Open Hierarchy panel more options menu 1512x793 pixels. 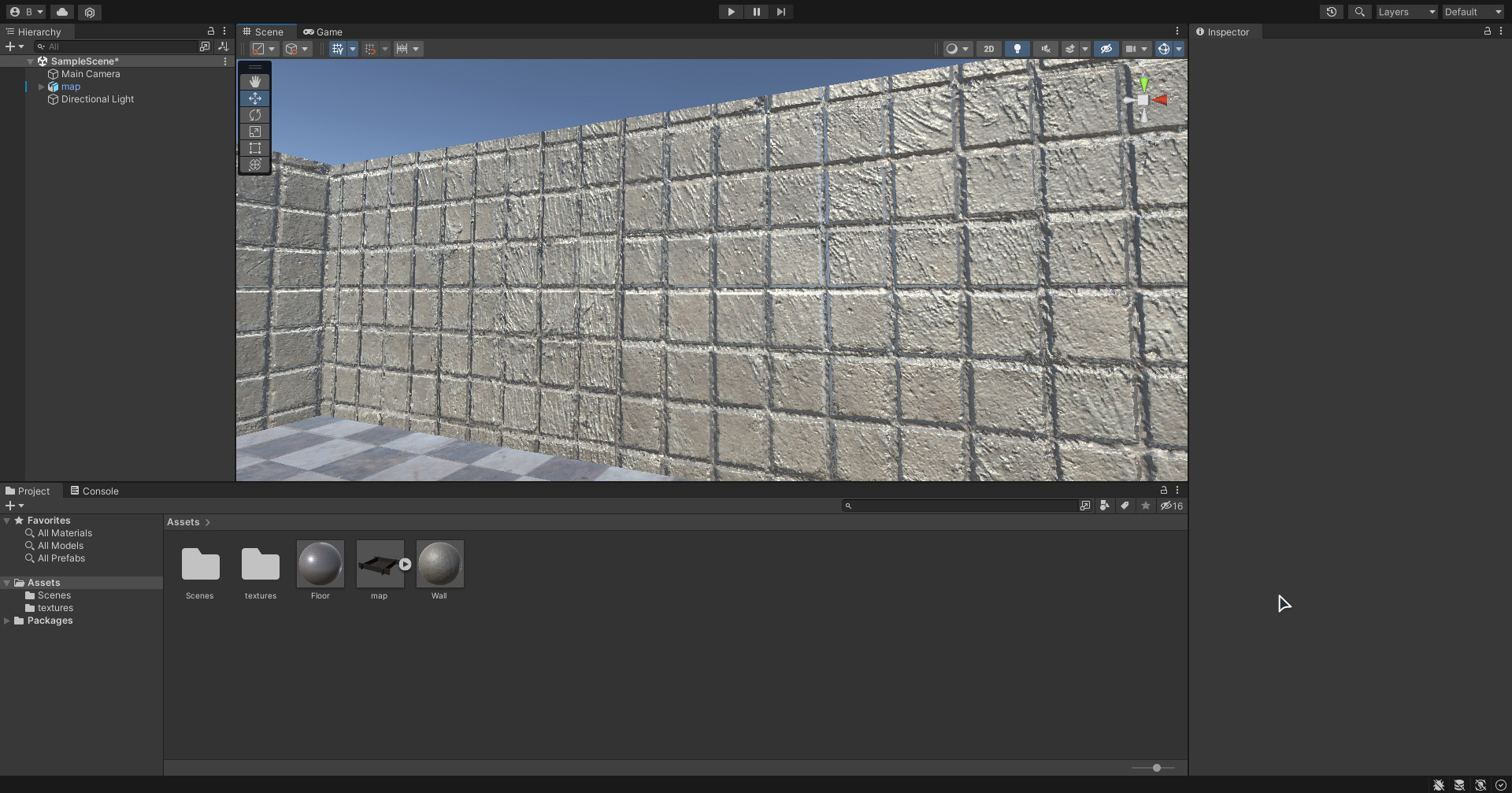tap(224, 31)
